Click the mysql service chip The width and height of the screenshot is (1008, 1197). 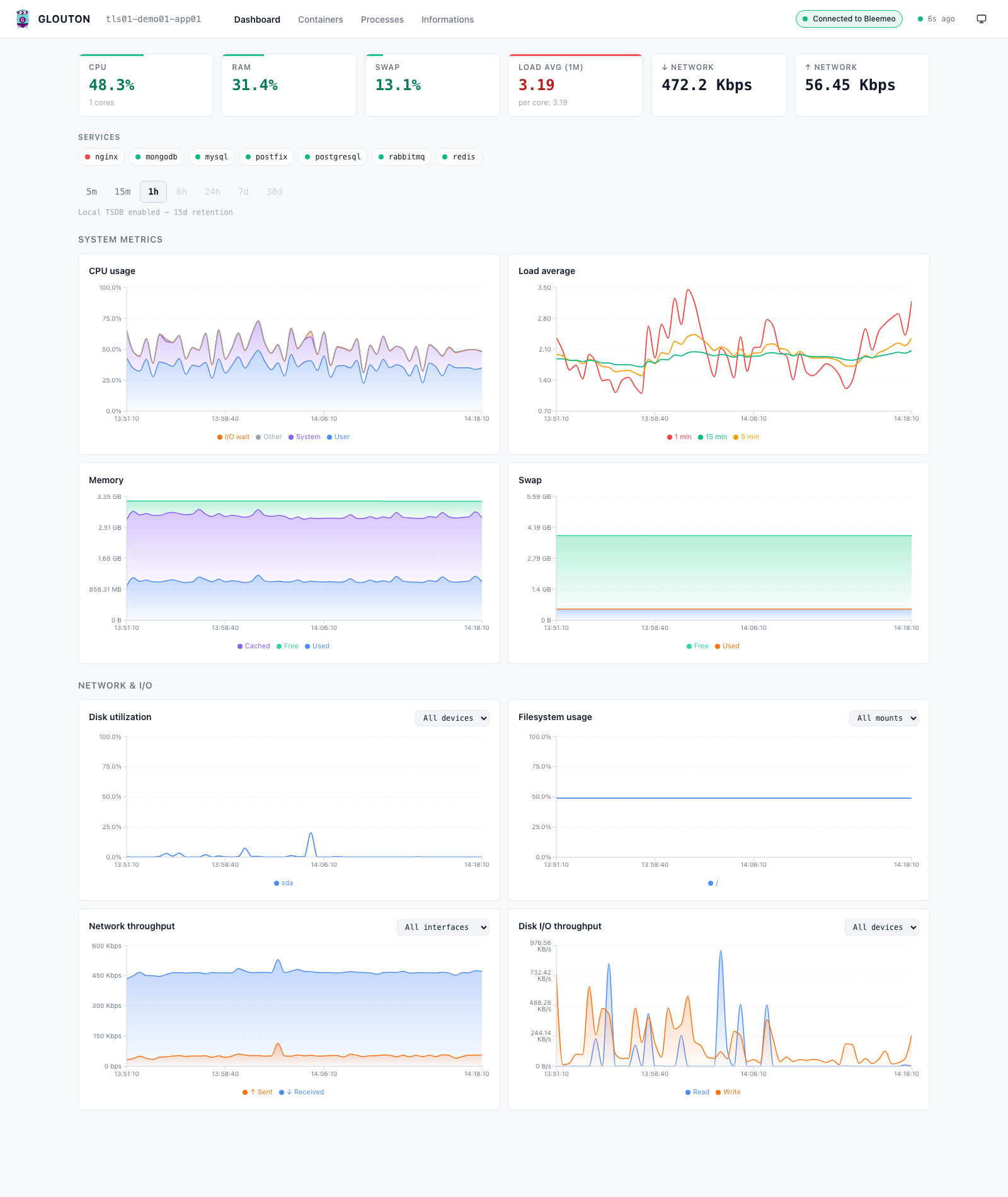coord(212,157)
